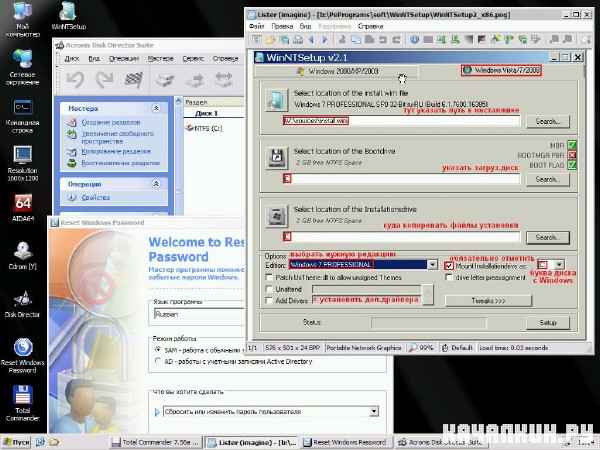Click the Undo arrow in Acronis toolbar
Screen dimensions: 600x450
coord(75,80)
